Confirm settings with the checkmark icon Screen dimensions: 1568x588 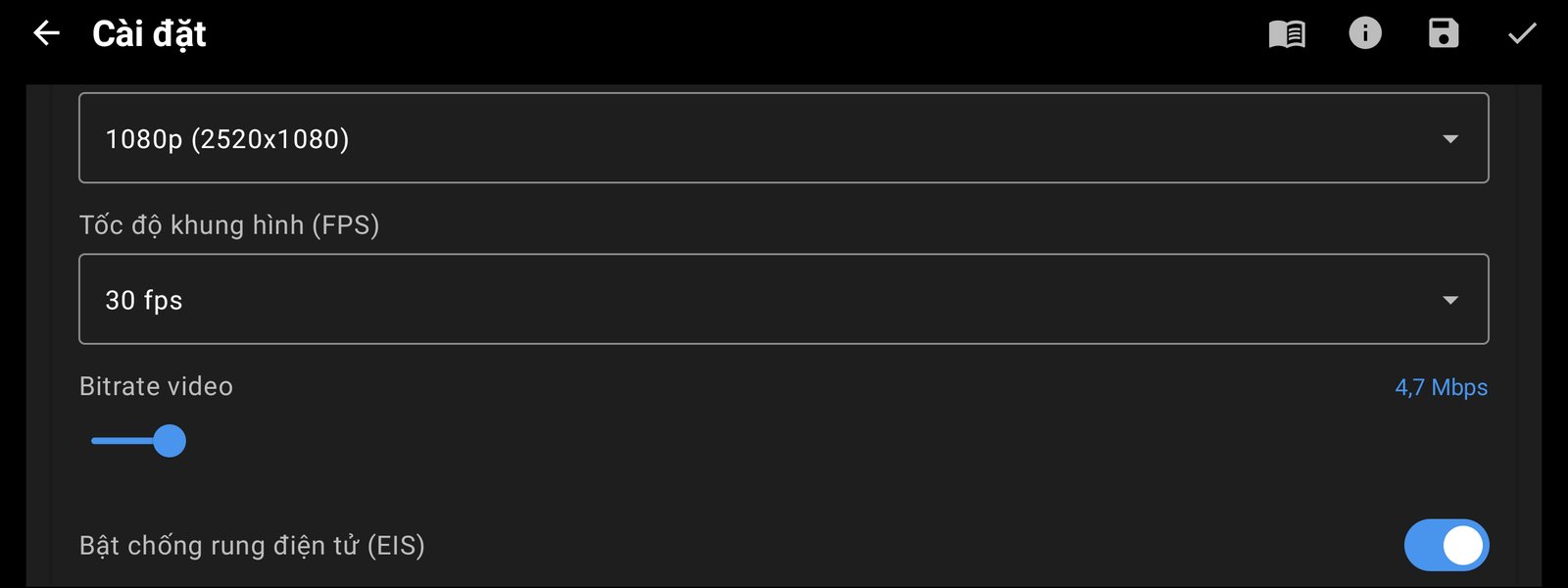tap(1522, 34)
